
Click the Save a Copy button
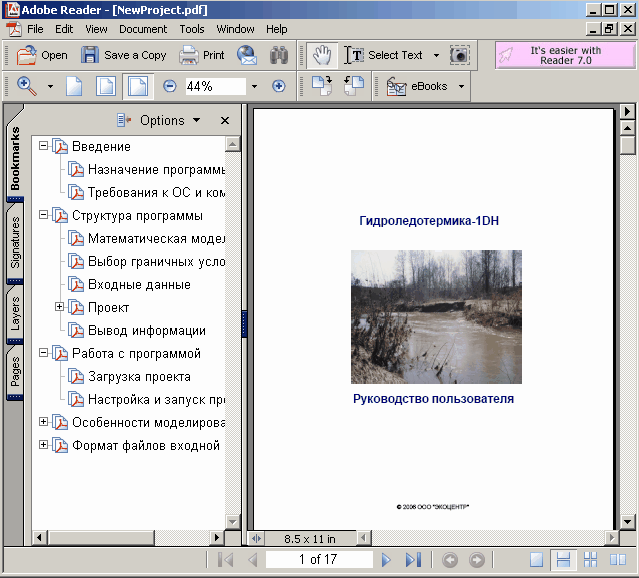click(124, 55)
